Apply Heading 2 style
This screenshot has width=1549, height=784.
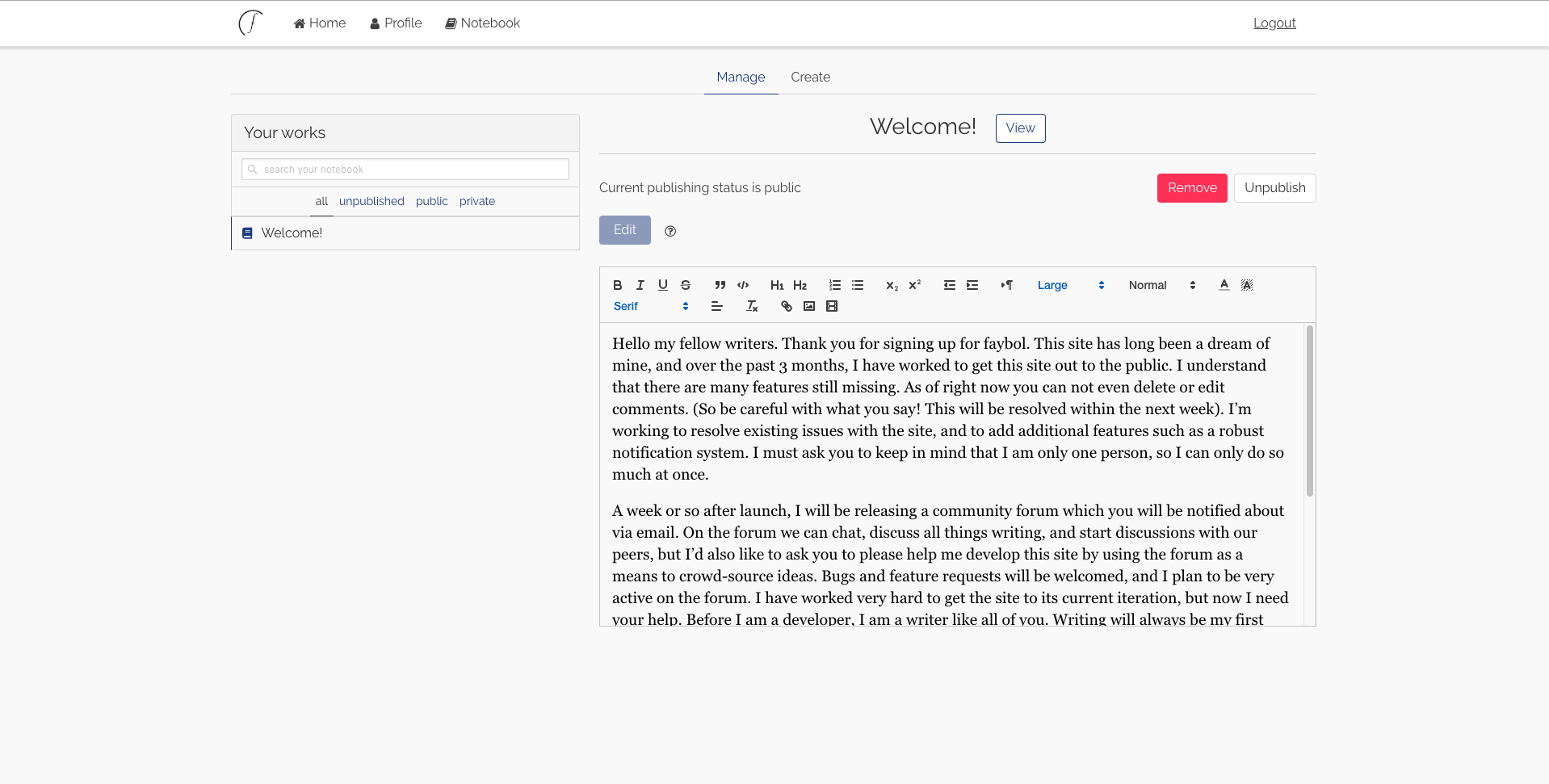tap(800, 285)
